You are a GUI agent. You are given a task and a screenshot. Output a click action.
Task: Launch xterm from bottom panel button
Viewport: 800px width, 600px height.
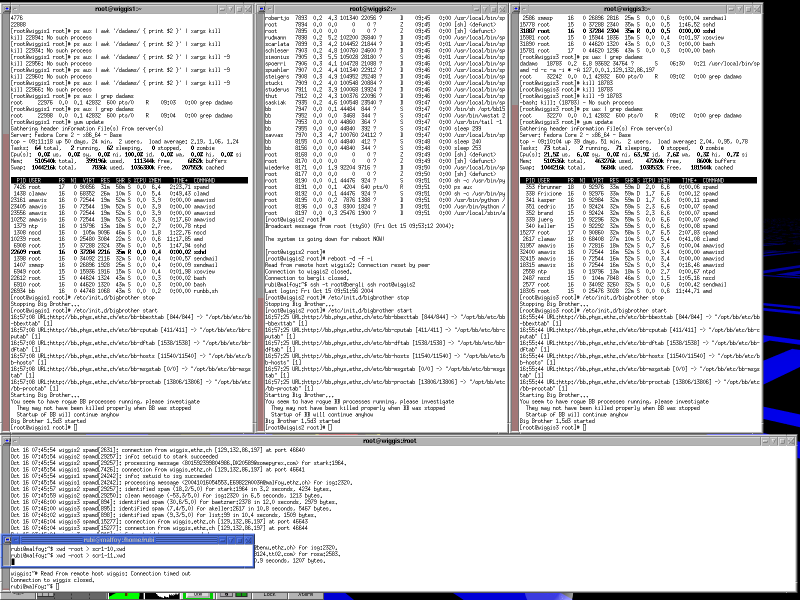pyautogui.click(x=306, y=595)
